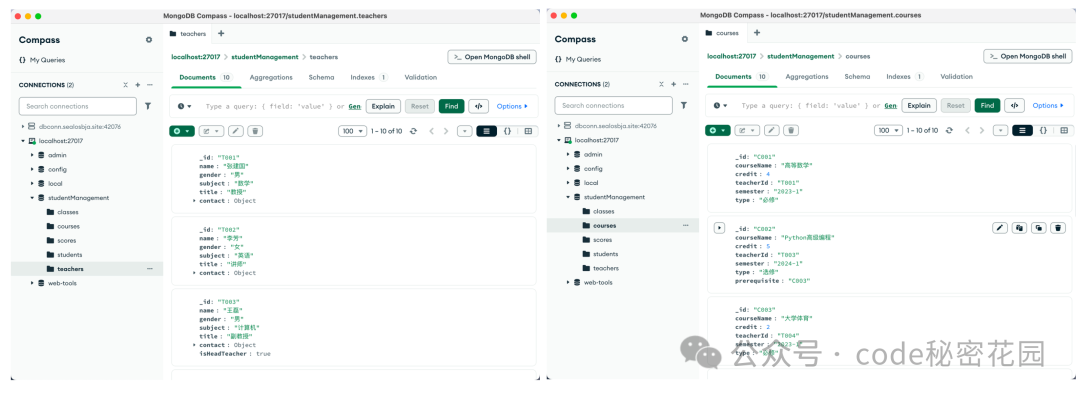The height and width of the screenshot is (397, 1080).
Task: Switch to JSON view in courses window
Action: pyautogui.click(x=1043, y=130)
